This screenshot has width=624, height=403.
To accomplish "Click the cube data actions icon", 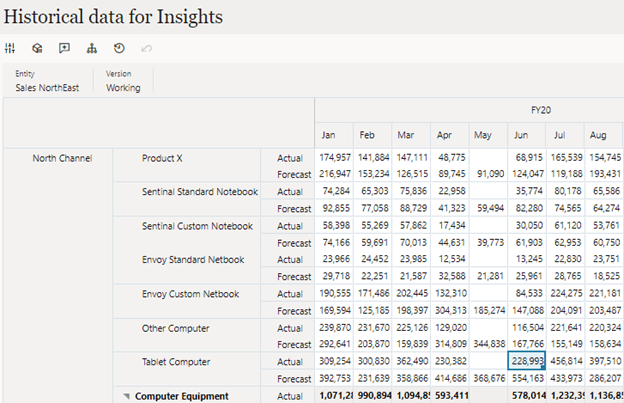I will point(37,48).
